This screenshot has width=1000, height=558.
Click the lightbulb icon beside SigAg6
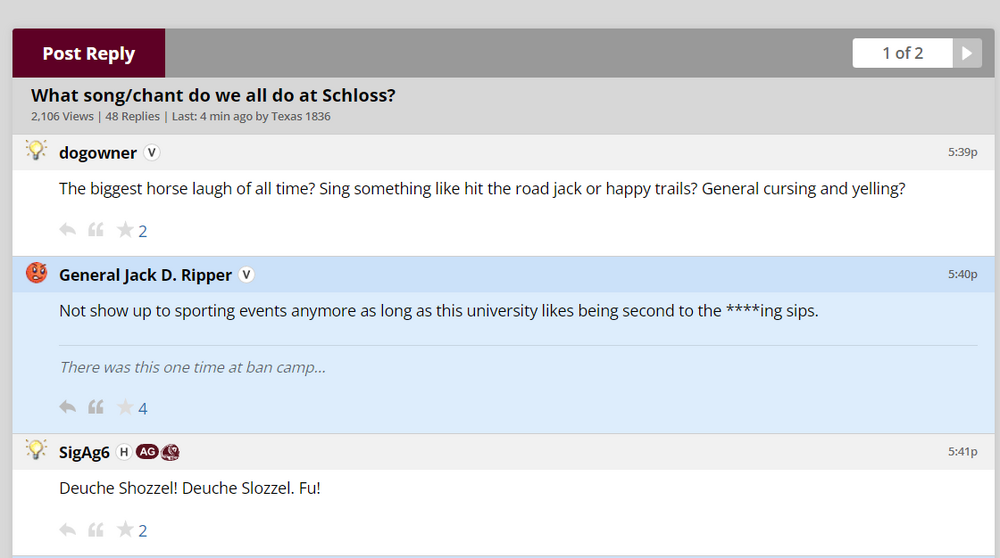[x=36, y=451]
